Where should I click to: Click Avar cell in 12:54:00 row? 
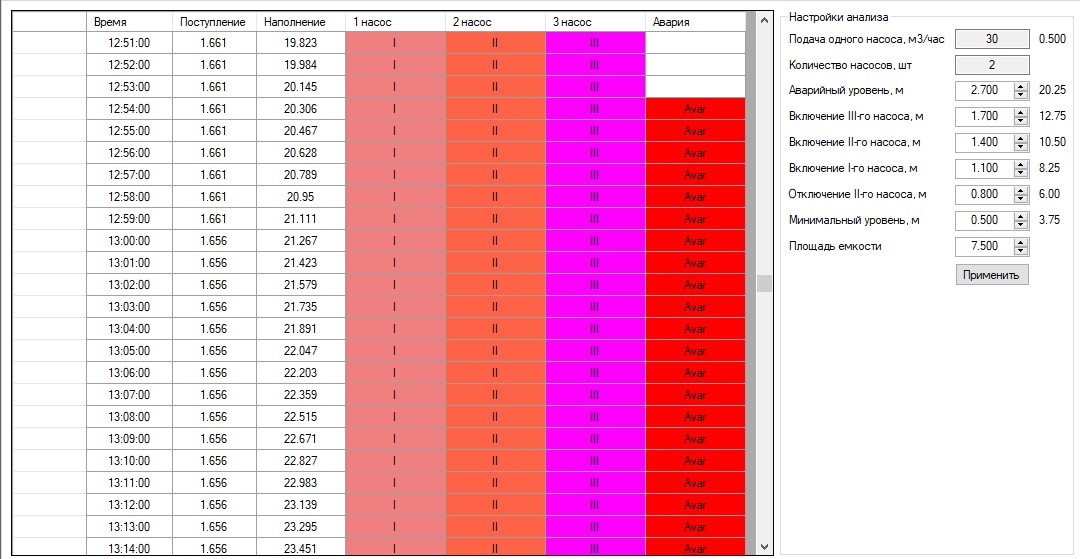click(695, 109)
